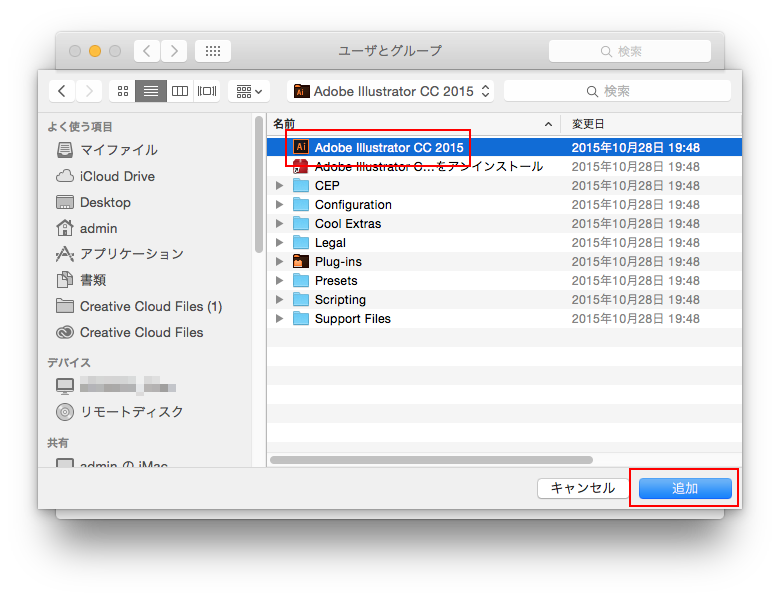Screen dimensions: 780x599
Task: Open Creative Cloud Files sidebar item
Action: click(x=129, y=332)
